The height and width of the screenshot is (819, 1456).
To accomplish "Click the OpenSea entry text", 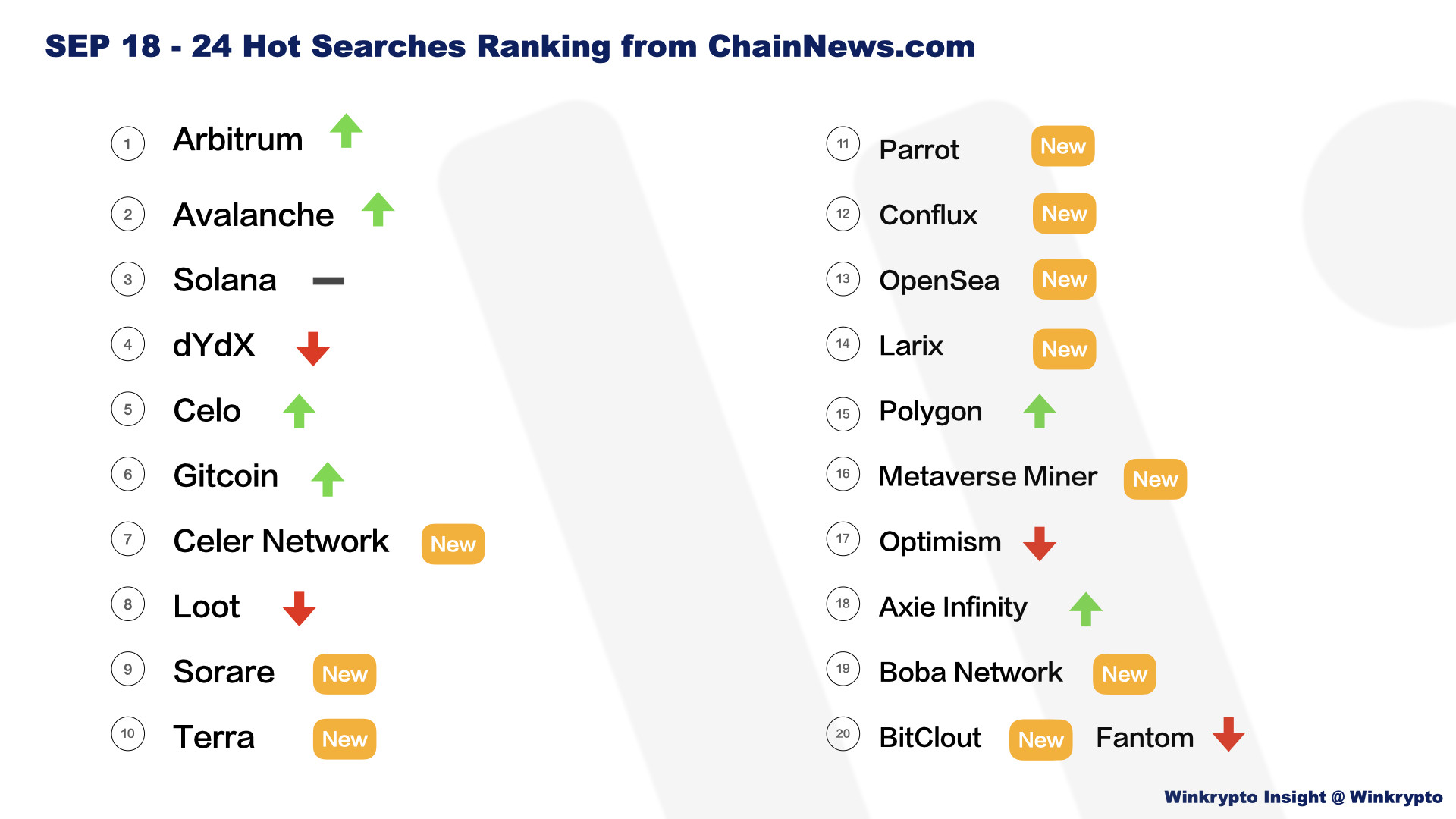I will point(939,281).
